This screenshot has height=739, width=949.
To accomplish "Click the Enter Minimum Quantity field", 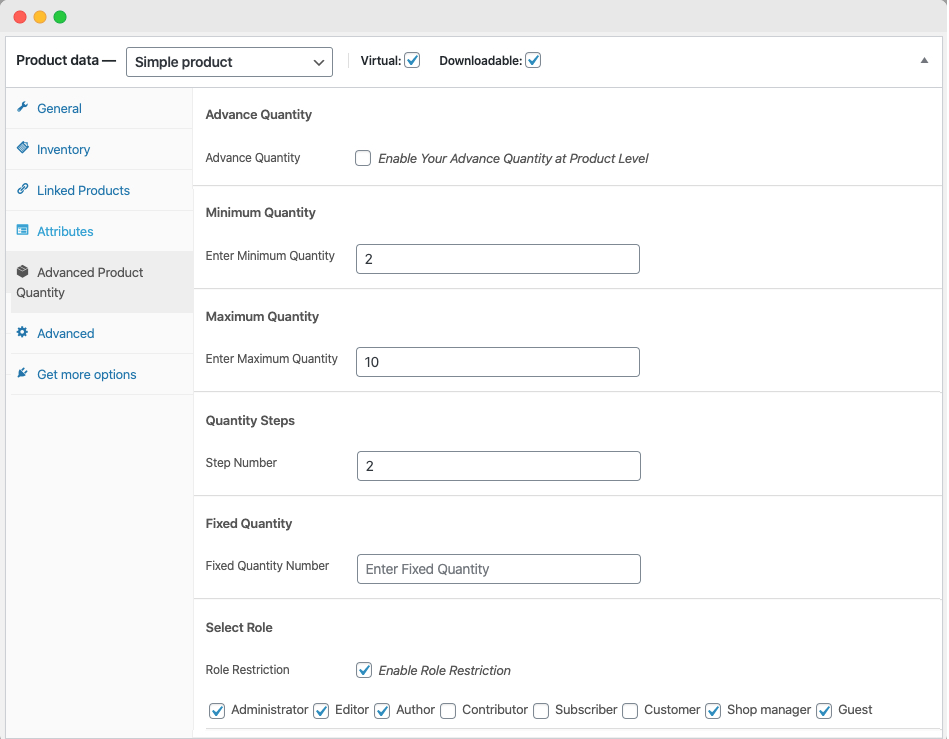I will (497, 259).
